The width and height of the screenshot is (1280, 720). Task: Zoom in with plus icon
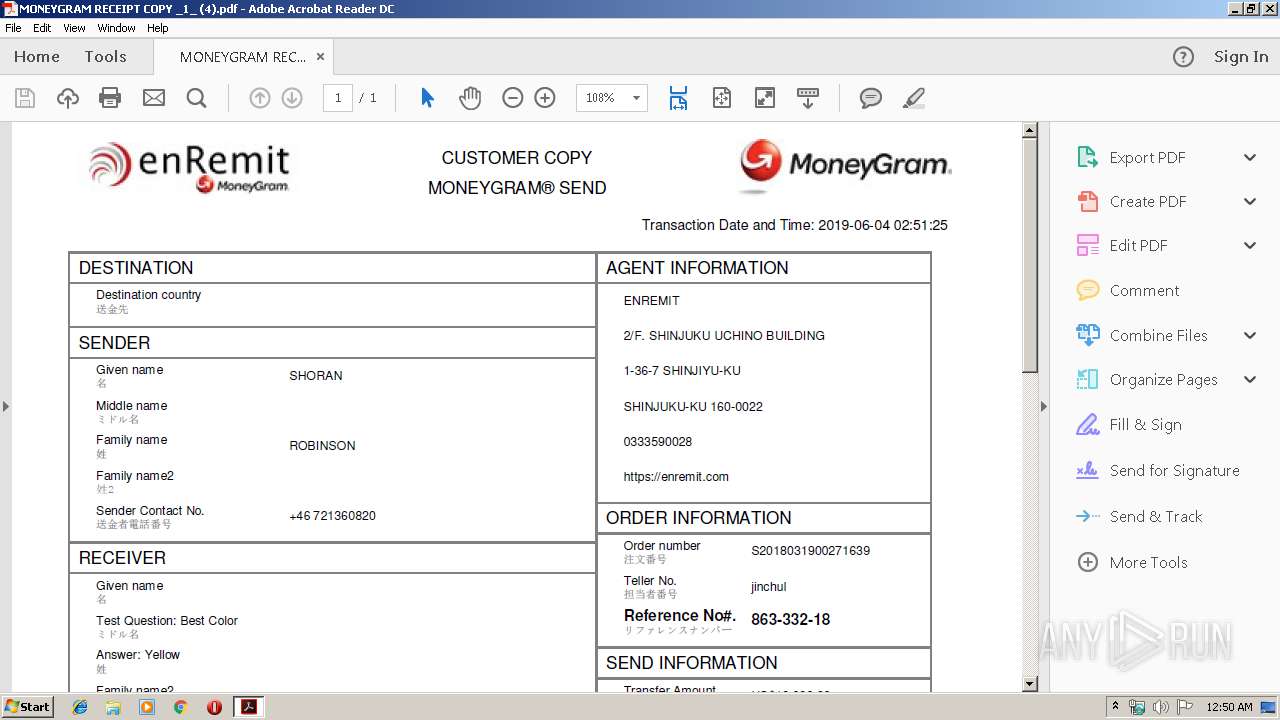click(x=545, y=97)
